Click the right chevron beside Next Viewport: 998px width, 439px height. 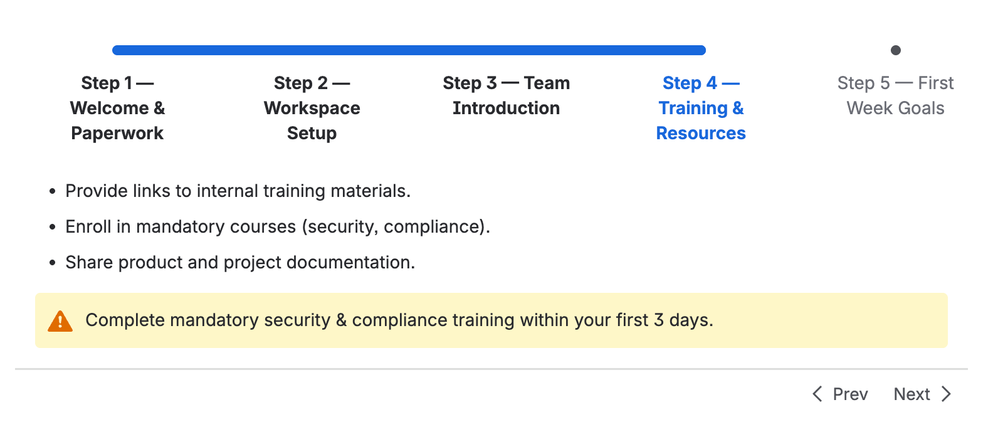(x=946, y=394)
